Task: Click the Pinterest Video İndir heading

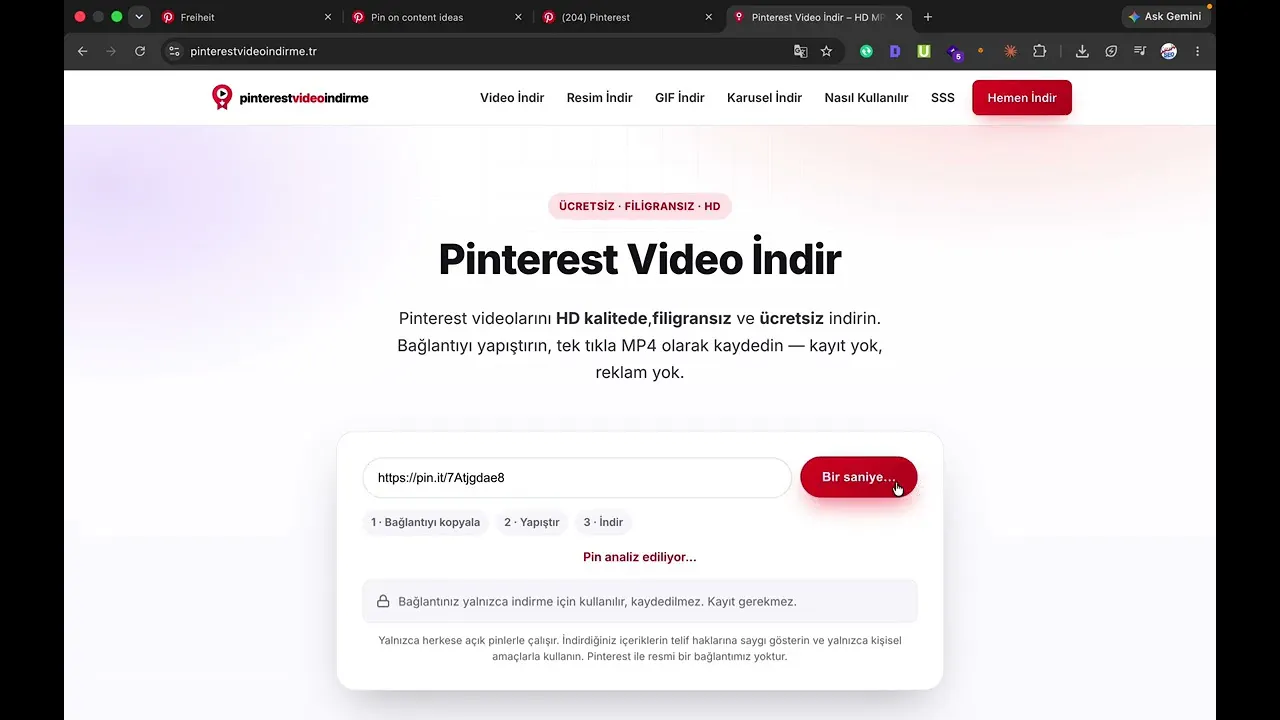Action: coord(640,259)
